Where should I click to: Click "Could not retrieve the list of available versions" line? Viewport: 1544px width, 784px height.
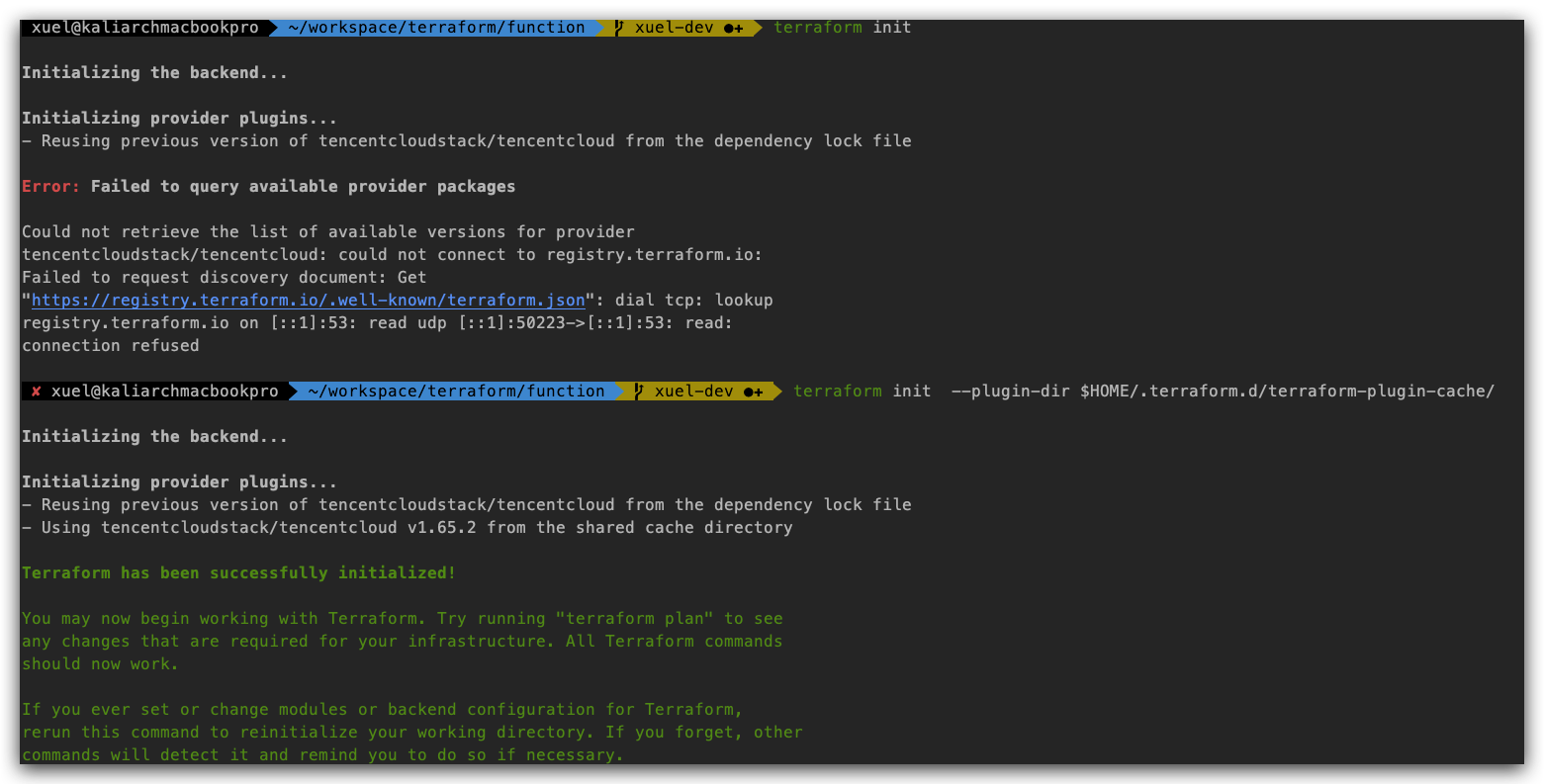328,232
